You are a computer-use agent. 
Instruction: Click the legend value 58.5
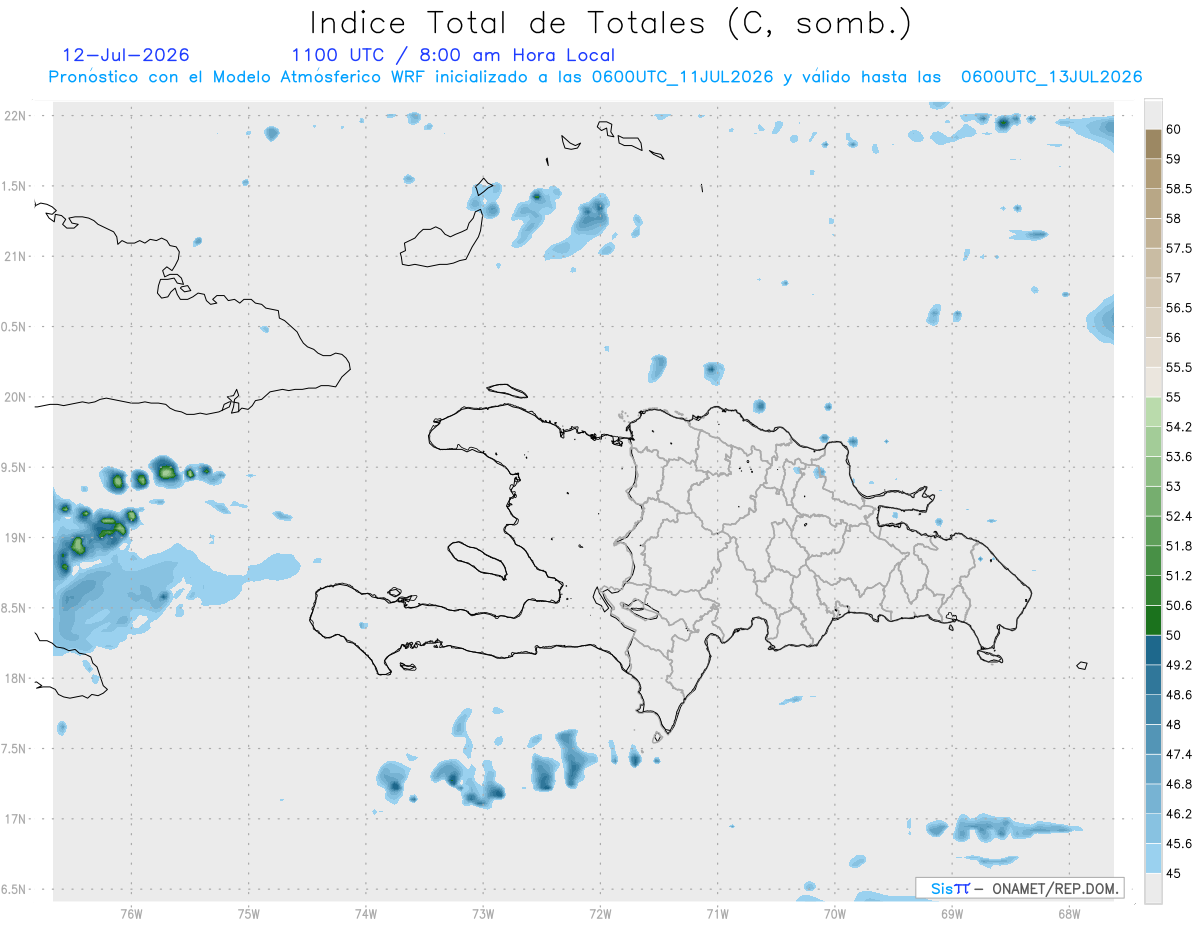(1179, 189)
